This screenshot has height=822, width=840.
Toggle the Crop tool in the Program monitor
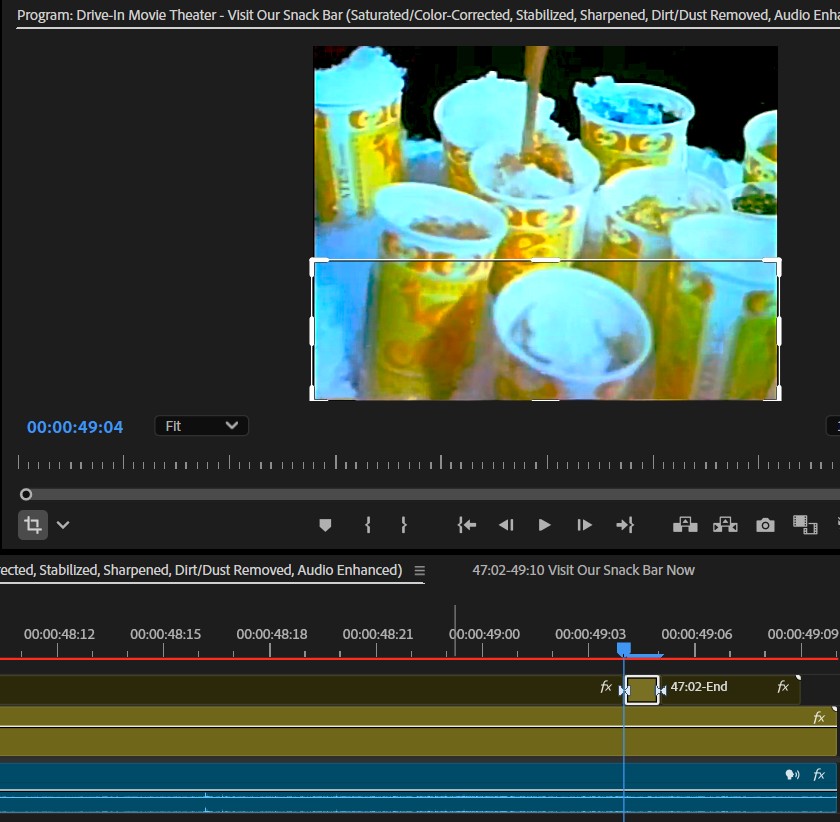(33, 525)
